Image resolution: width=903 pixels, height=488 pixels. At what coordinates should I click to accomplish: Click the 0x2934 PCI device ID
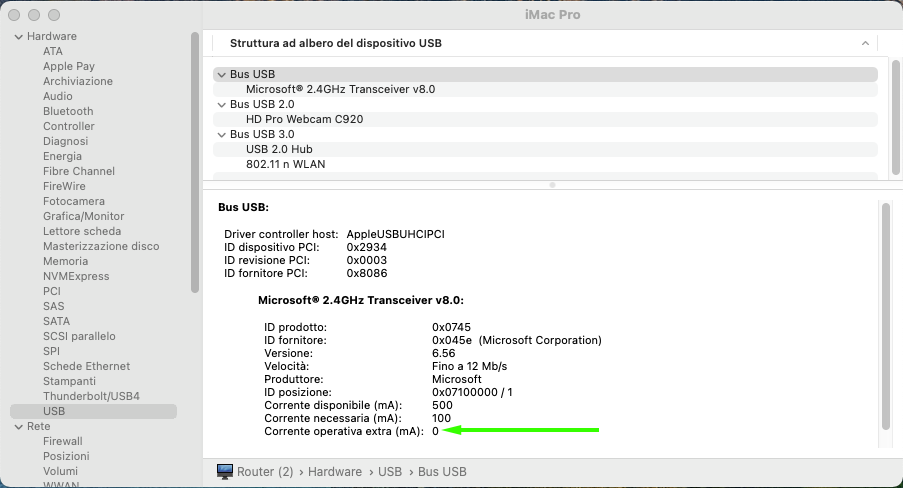point(366,247)
